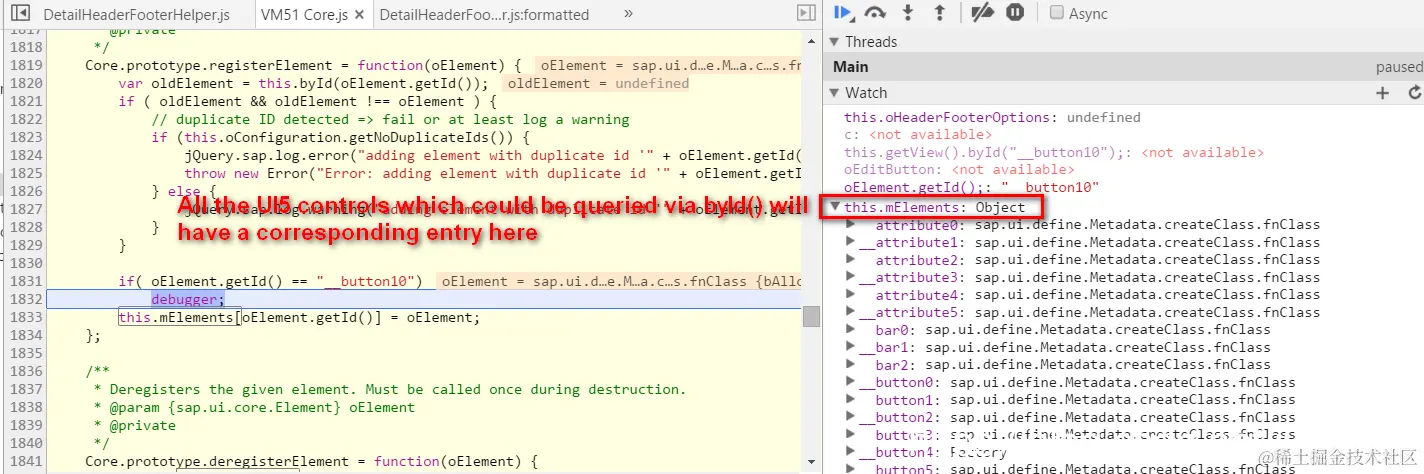Click the Step out arrow icon
The height and width of the screenshot is (474, 1424).
(939, 13)
